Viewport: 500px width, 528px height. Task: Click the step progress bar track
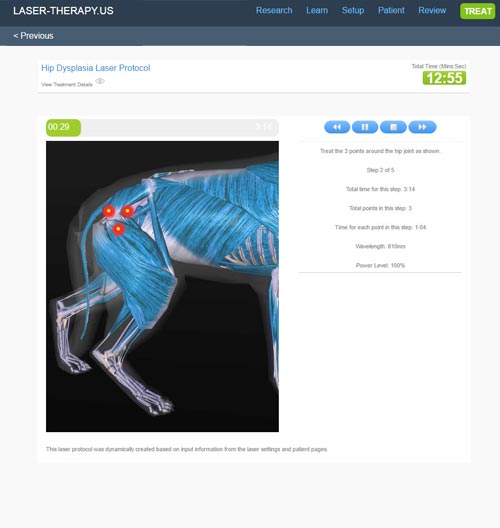click(x=179, y=127)
